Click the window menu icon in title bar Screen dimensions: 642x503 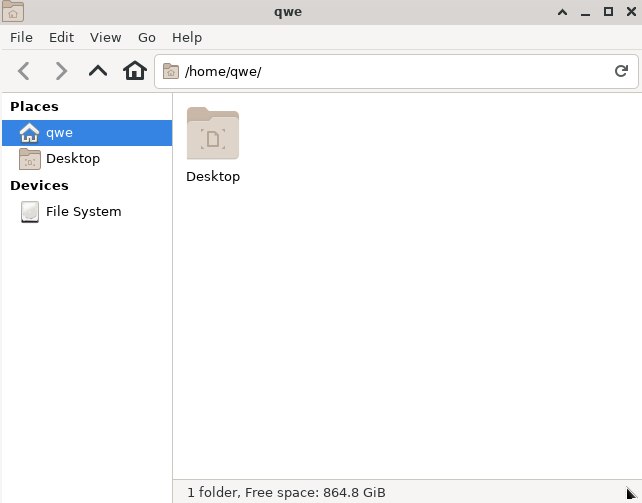[13, 11]
